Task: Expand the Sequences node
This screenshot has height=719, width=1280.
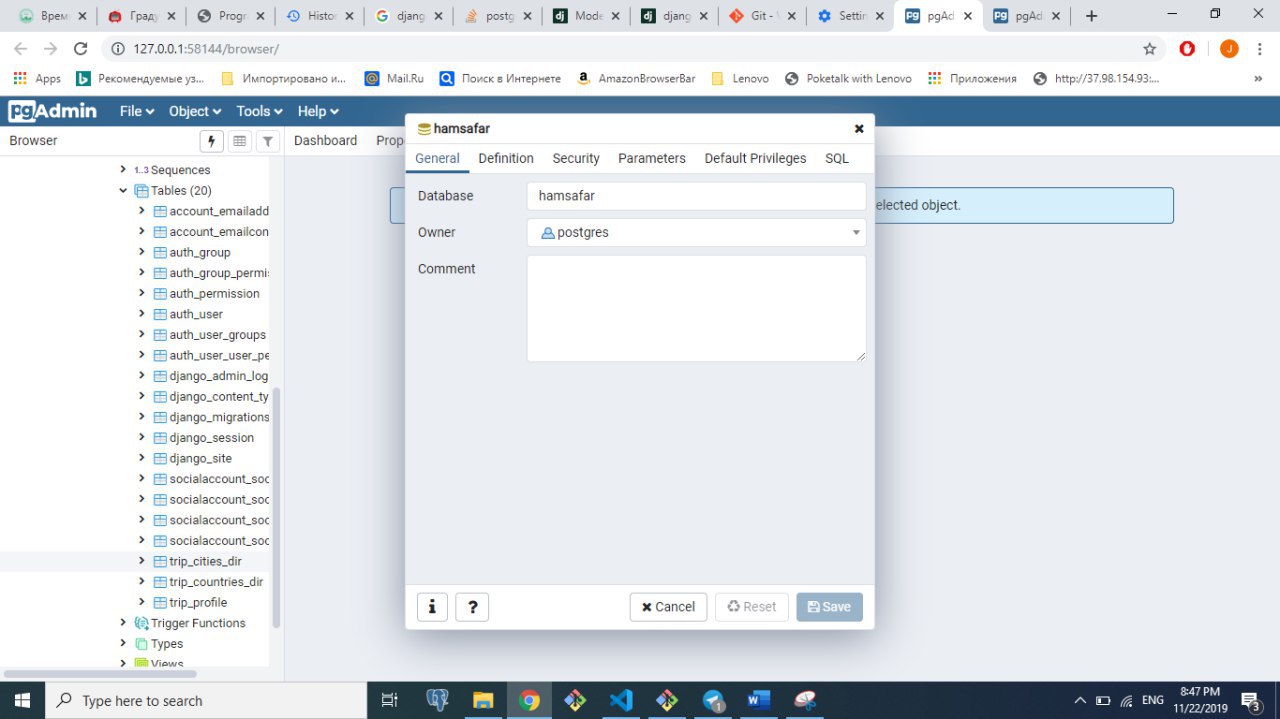Action: [x=123, y=170]
